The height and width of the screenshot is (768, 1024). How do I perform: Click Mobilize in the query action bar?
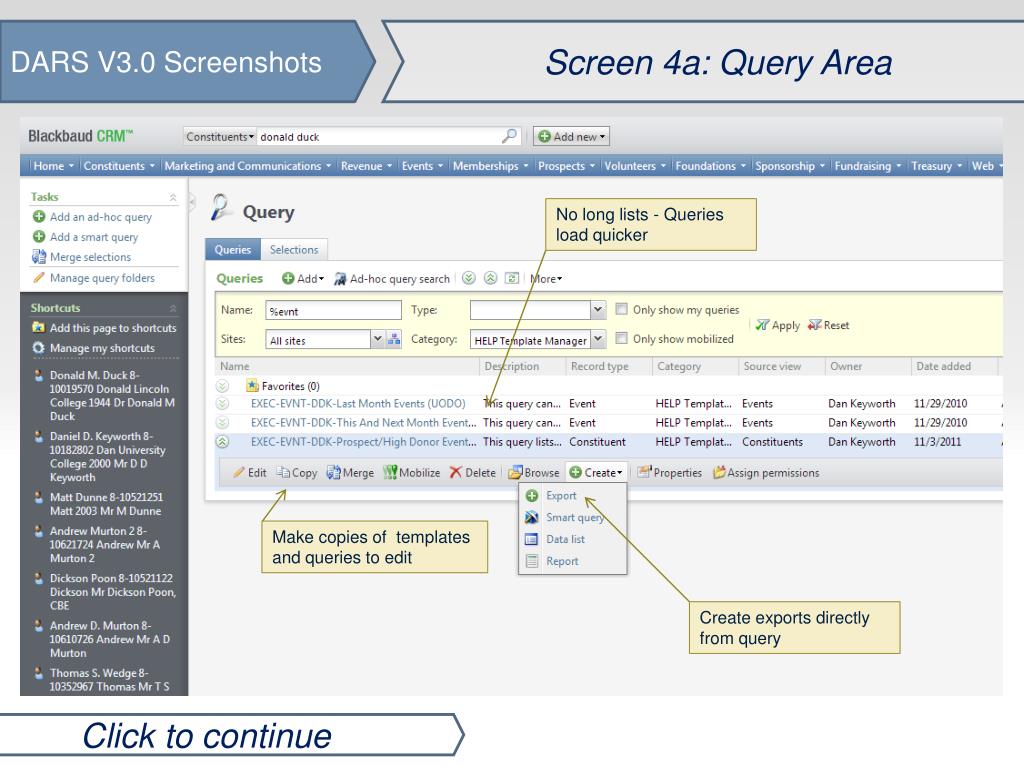412,473
